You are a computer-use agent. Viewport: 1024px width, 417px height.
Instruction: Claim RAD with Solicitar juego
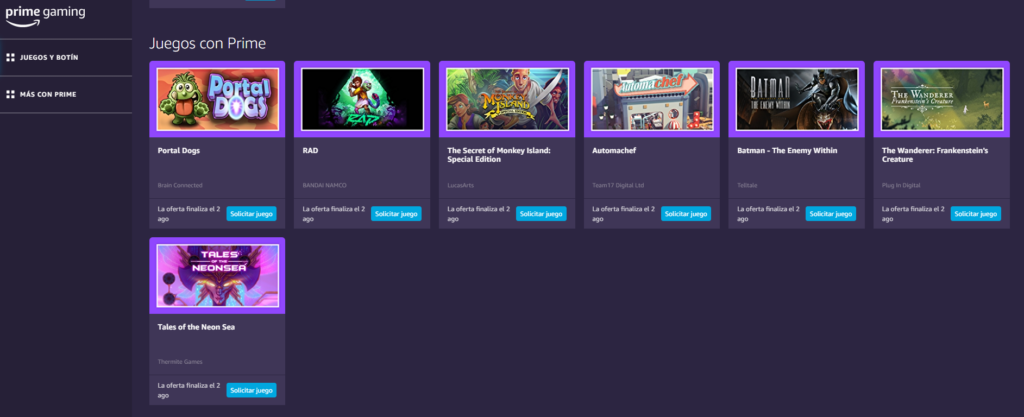click(396, 214)
